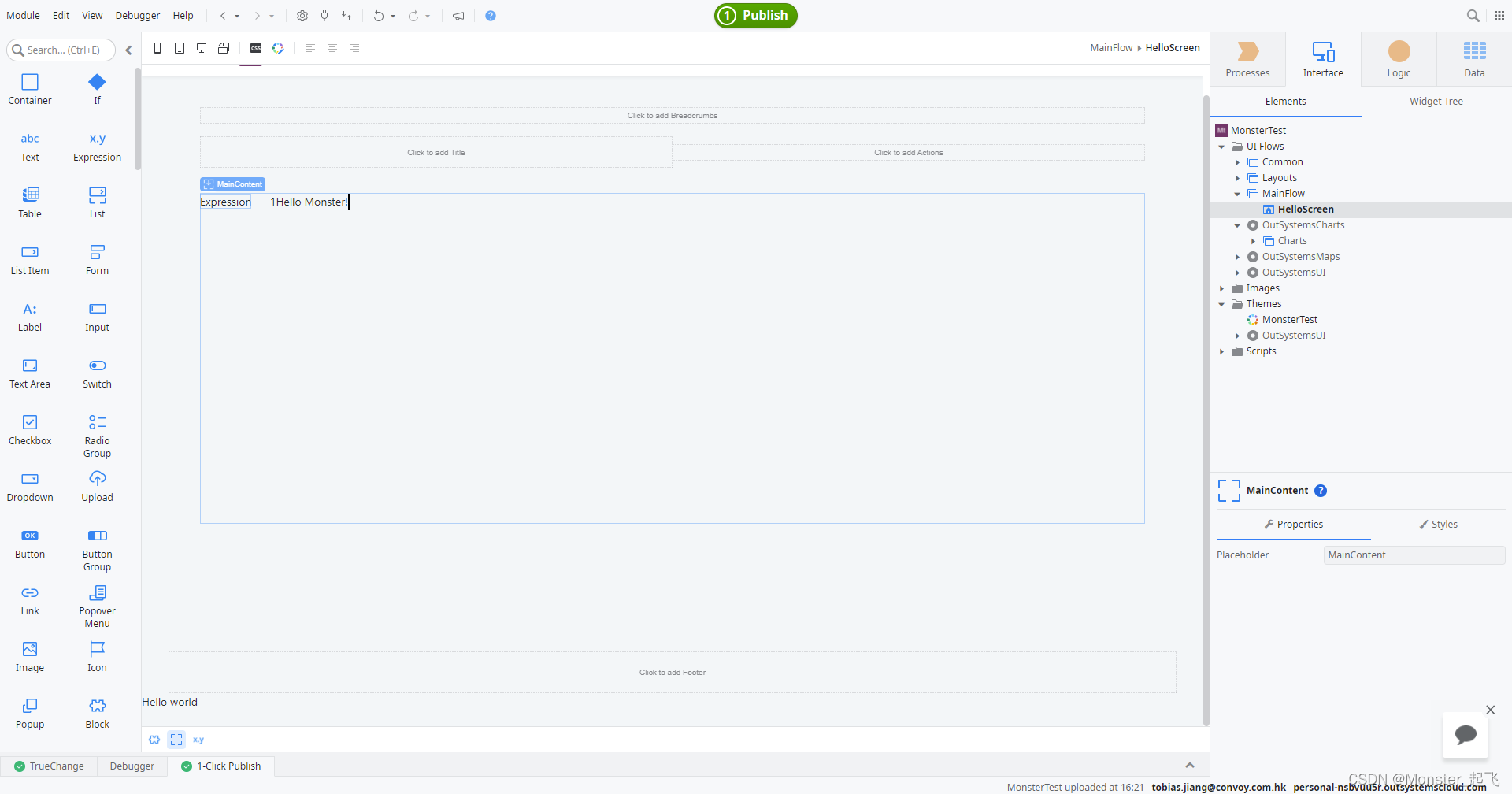This screenshot has width=1512, height=794.
Task: Open the back navigation history dropdown
Action: (x=237, y=16)
